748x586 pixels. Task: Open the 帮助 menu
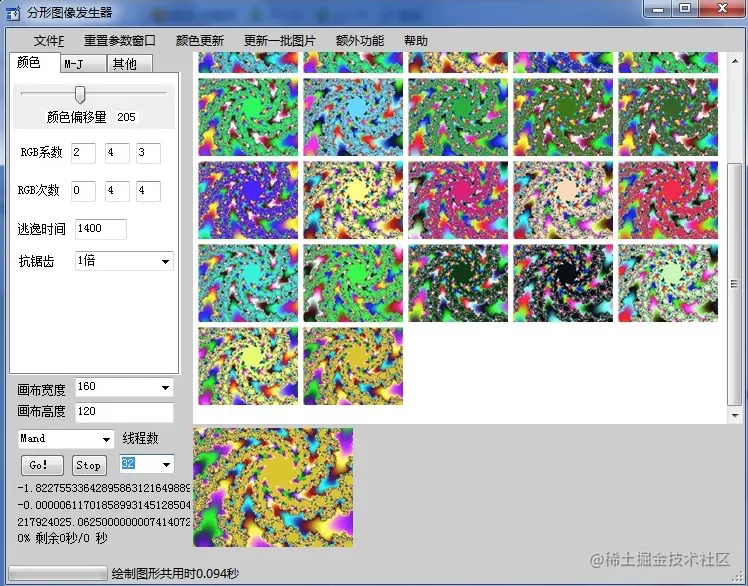click(x=416, y=41)
